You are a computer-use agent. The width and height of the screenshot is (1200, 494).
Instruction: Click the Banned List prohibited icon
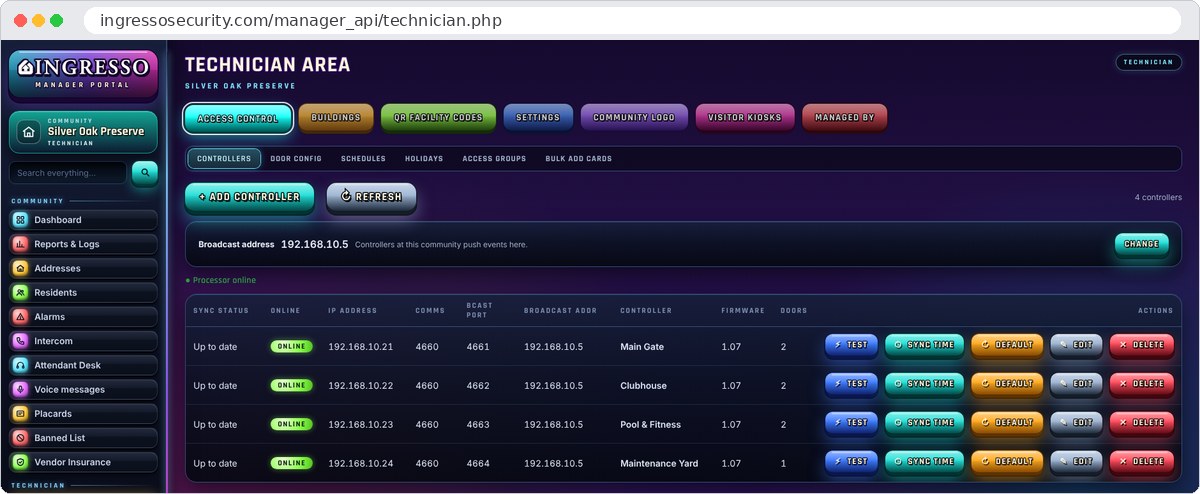20,438
